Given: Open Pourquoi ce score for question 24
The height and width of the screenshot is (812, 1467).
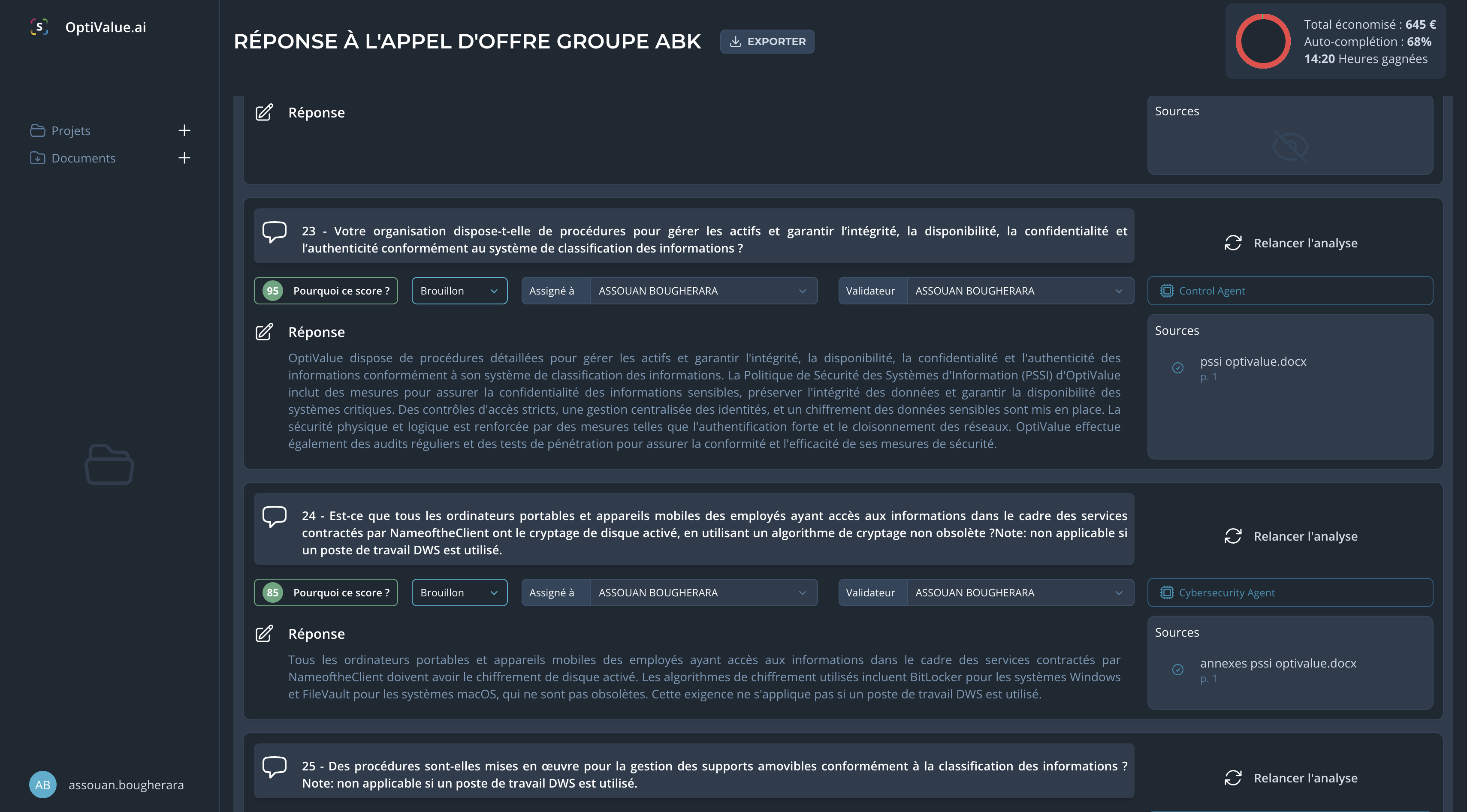Looking at the screenshot, I should tap(341, 592).
